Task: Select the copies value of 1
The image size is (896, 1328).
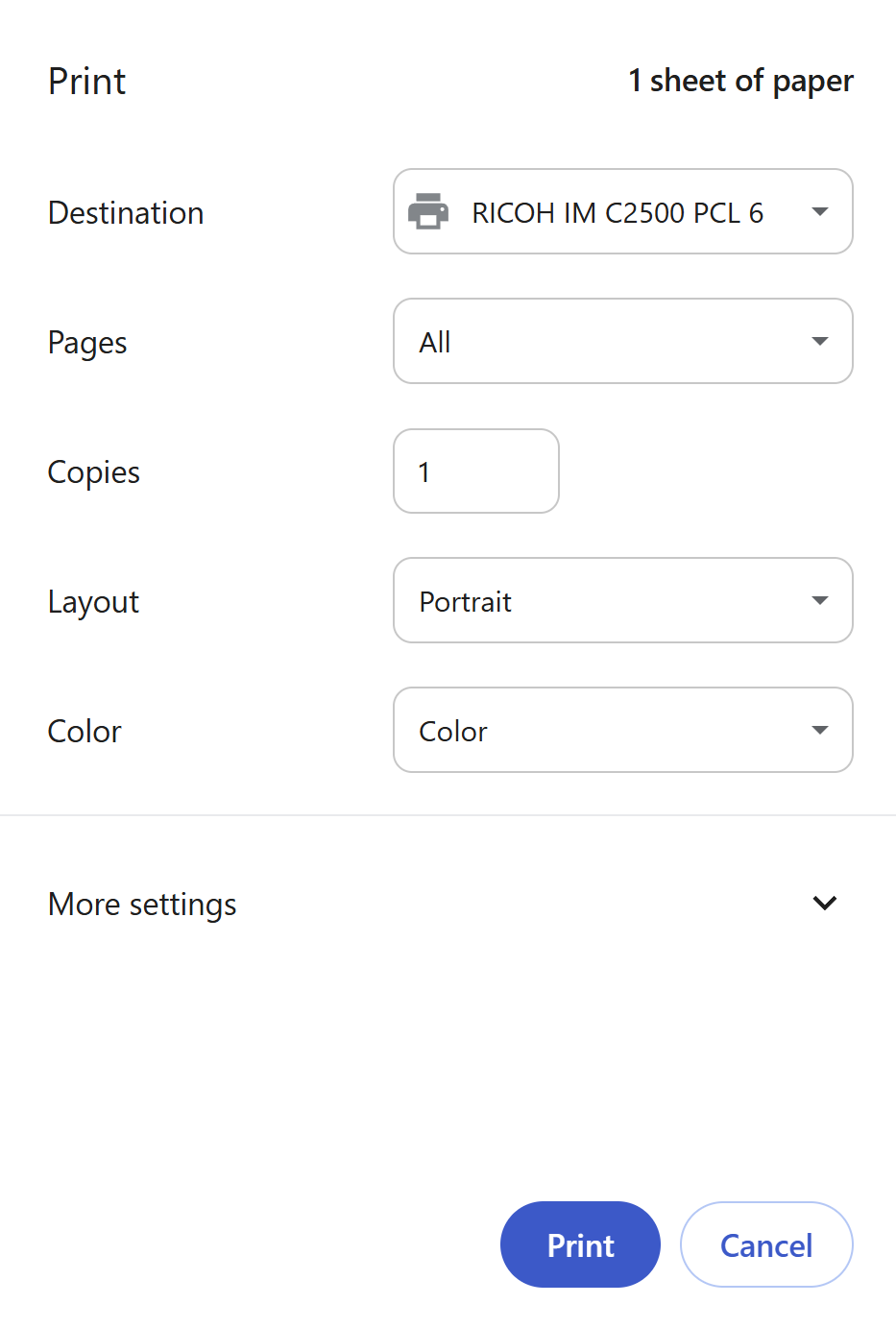Action: click(425, 471)
